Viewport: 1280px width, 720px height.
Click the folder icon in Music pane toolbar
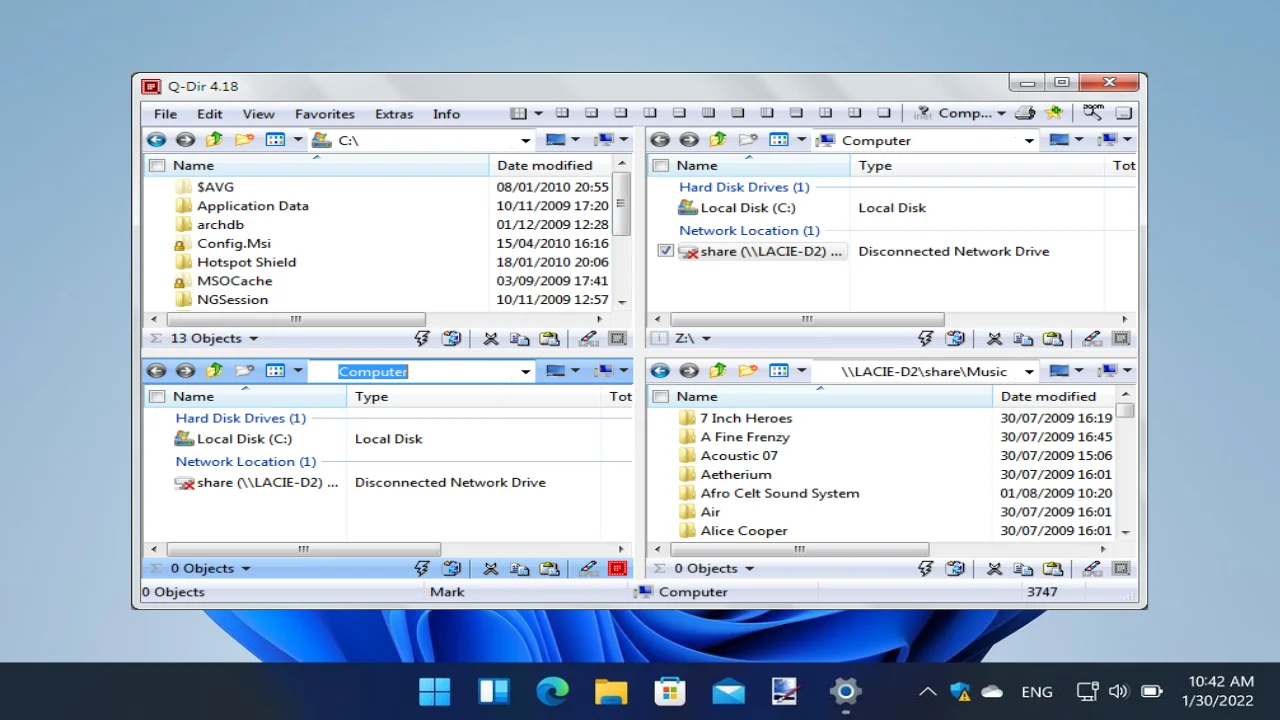[747, 371]
